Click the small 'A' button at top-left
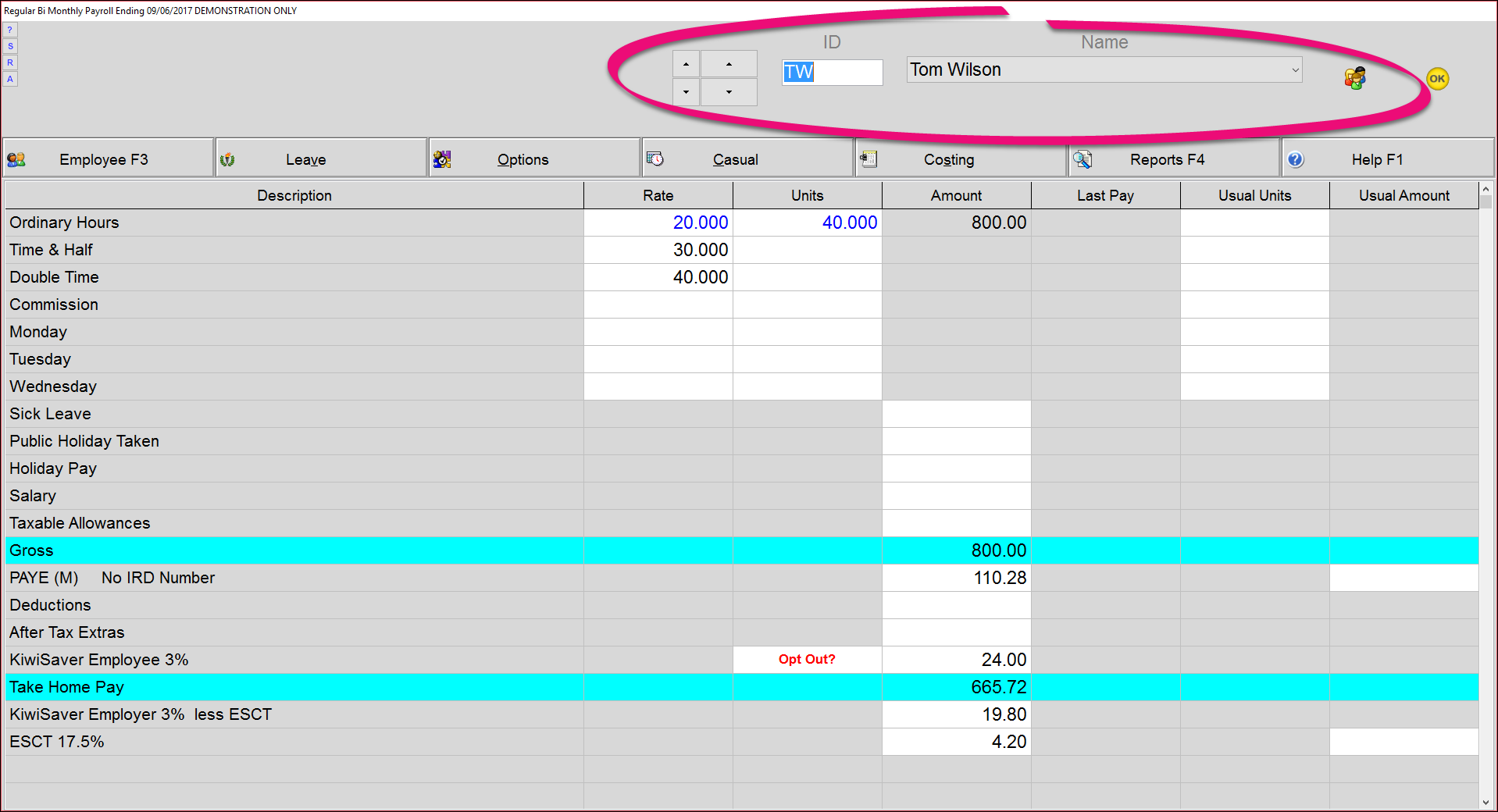 (x=10, y=79)
